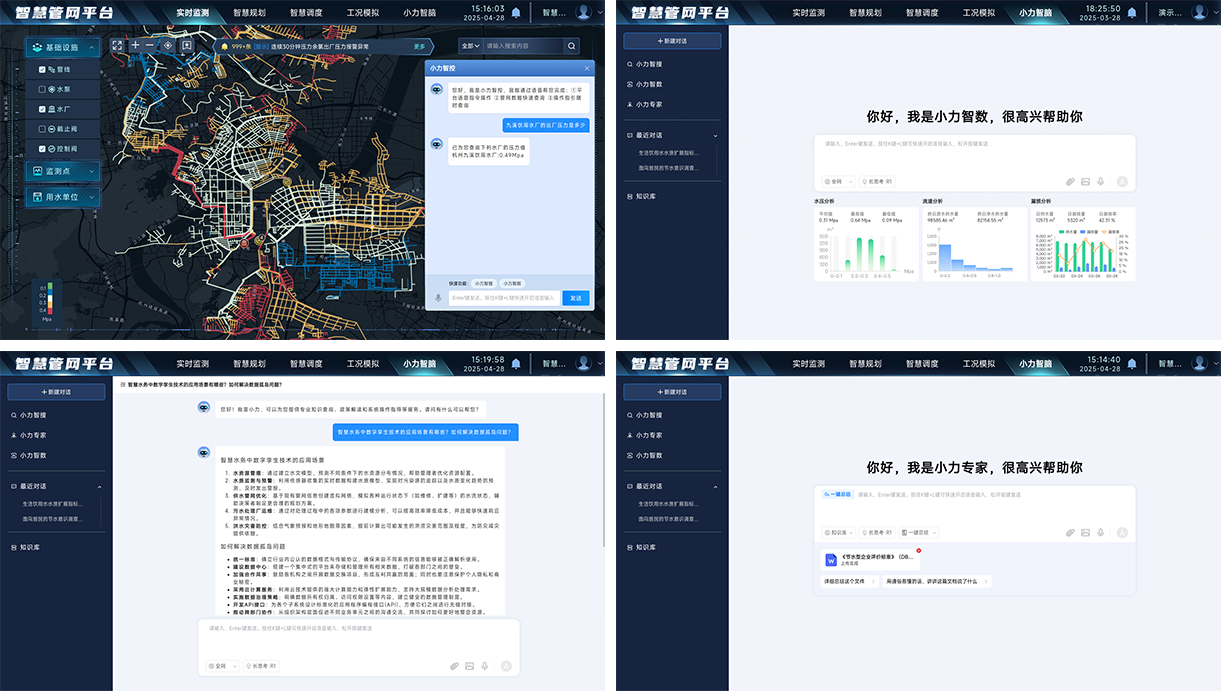1221x691 pixels.
Task: Expand the 监测点 layer group
Action: [65, 172]
